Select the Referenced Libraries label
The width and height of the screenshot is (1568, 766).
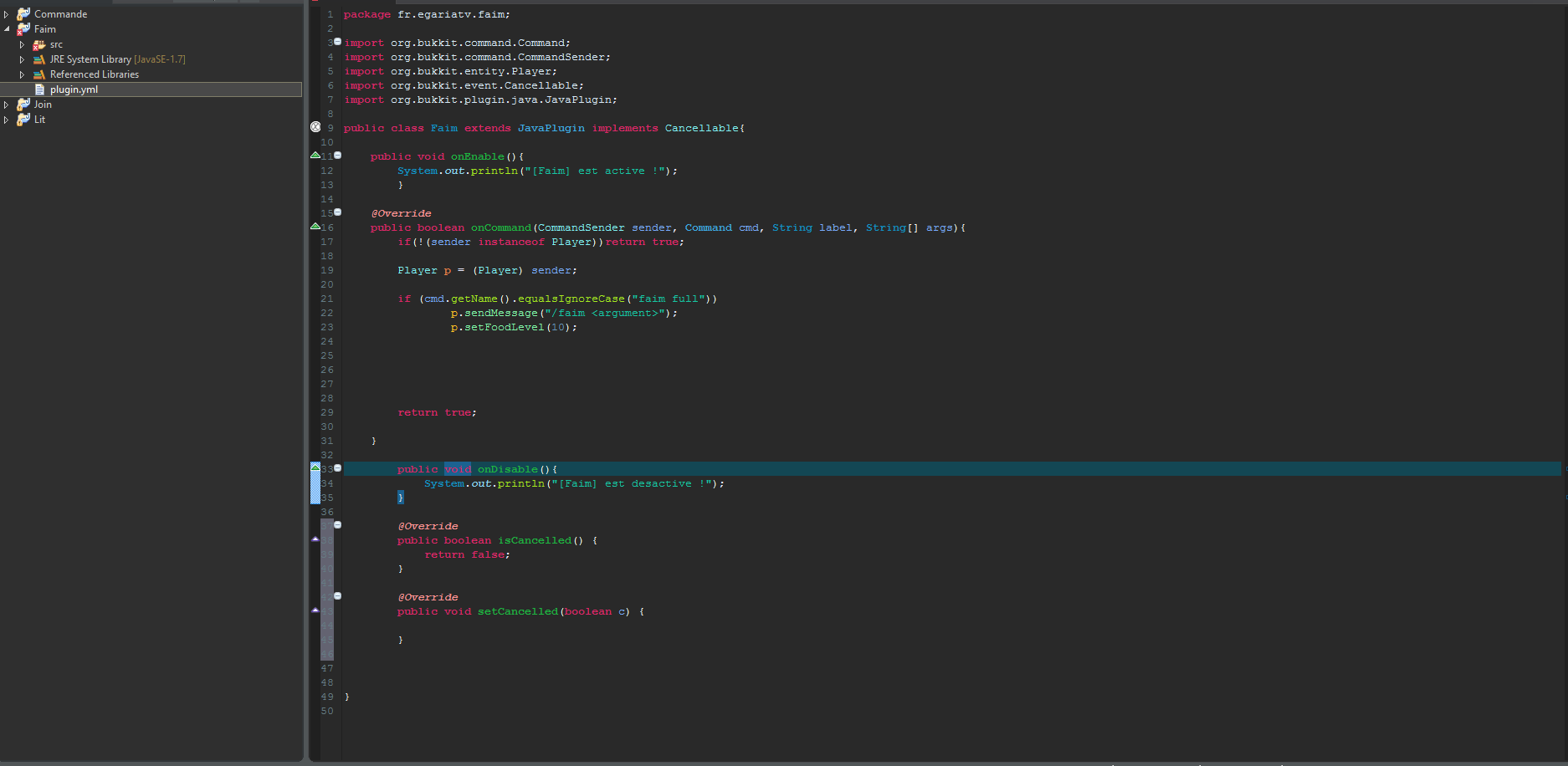click(95, 74)
